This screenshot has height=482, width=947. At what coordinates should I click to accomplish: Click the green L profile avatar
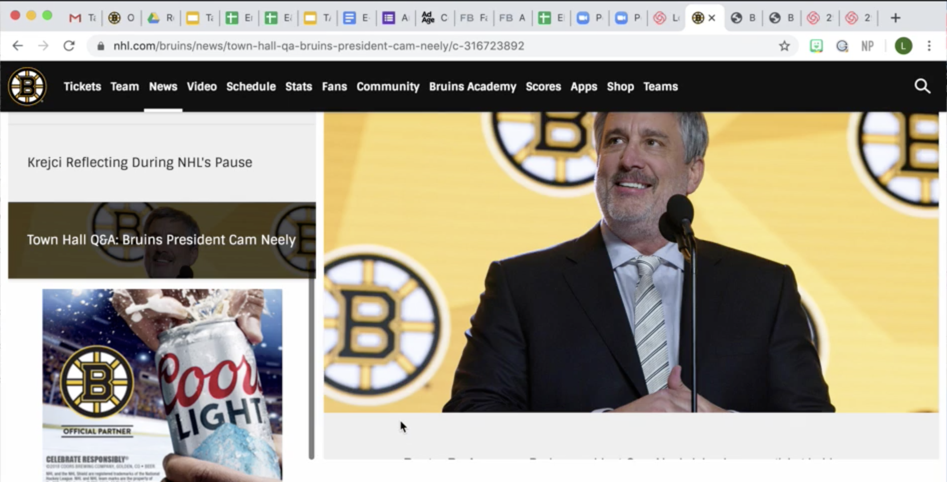coord(904,46)
